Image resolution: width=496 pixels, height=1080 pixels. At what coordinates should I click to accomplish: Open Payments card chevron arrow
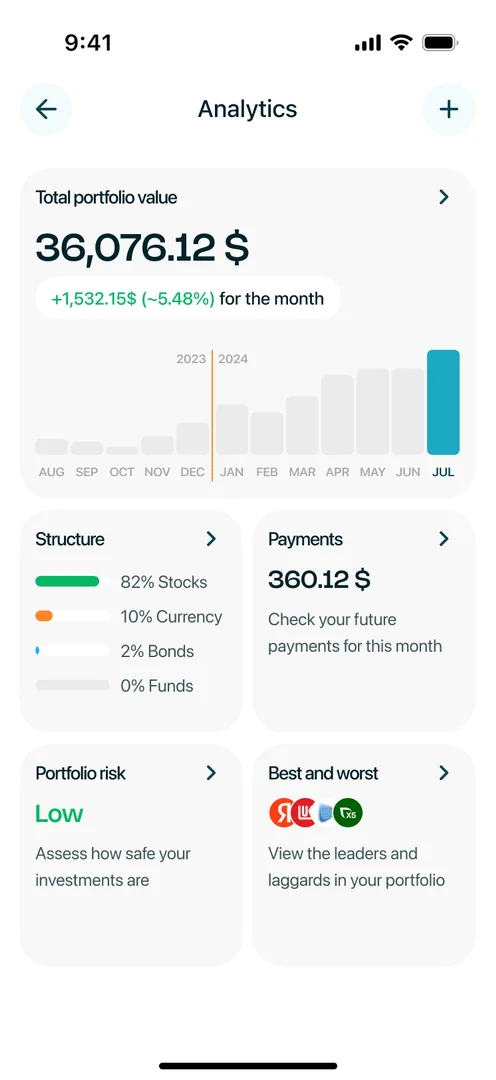pos(444,539)
